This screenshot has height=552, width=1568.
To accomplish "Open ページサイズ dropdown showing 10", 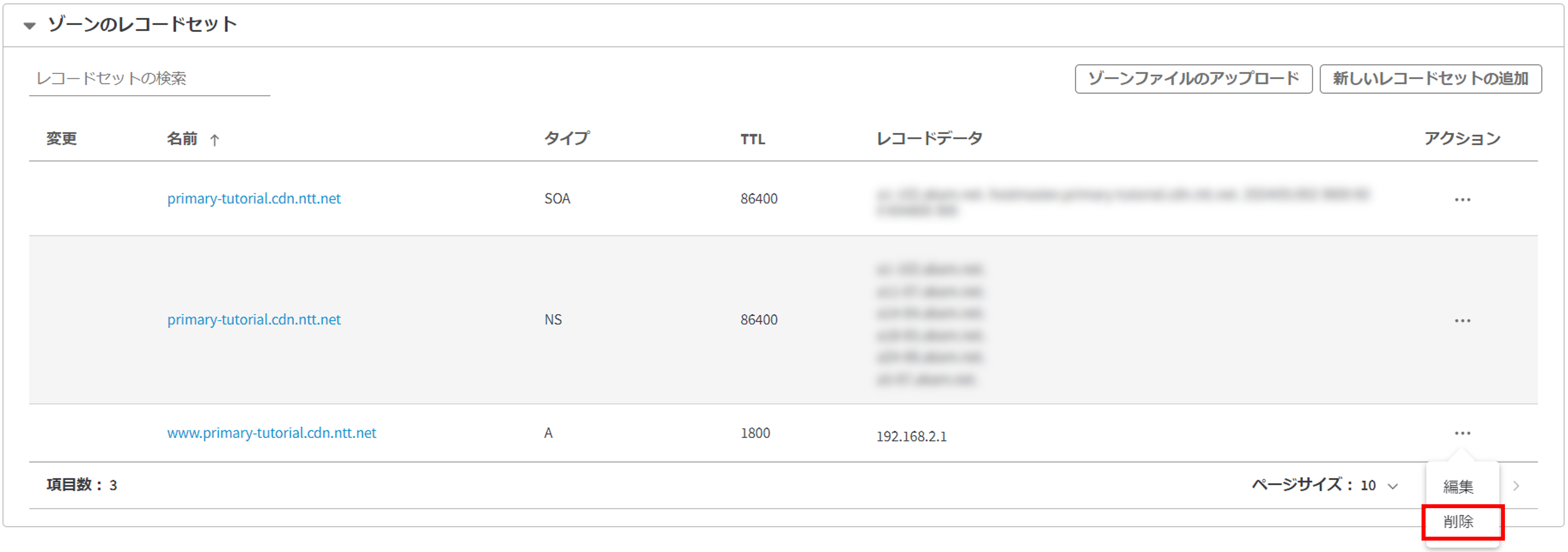I will pos(1379,485).
